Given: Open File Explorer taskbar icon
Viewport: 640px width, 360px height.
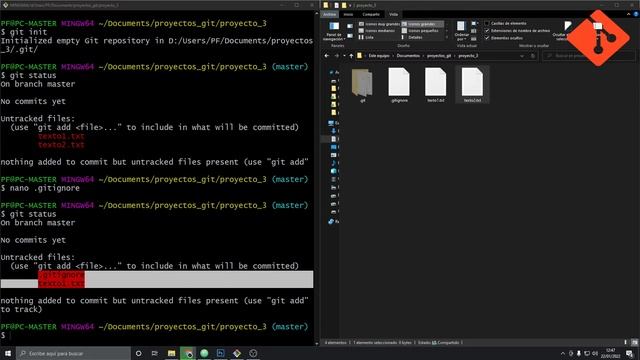Looking at the screenshot, I should point(171,353).
